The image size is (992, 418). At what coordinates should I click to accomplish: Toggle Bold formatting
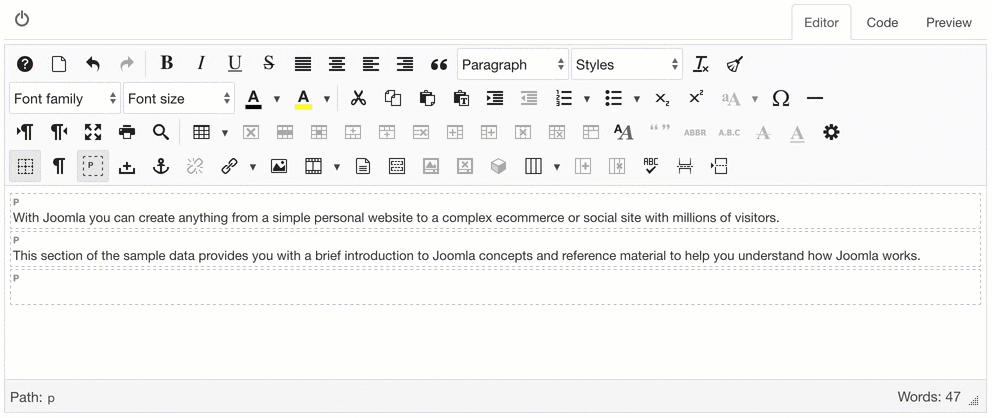click(x=167, y=64)
